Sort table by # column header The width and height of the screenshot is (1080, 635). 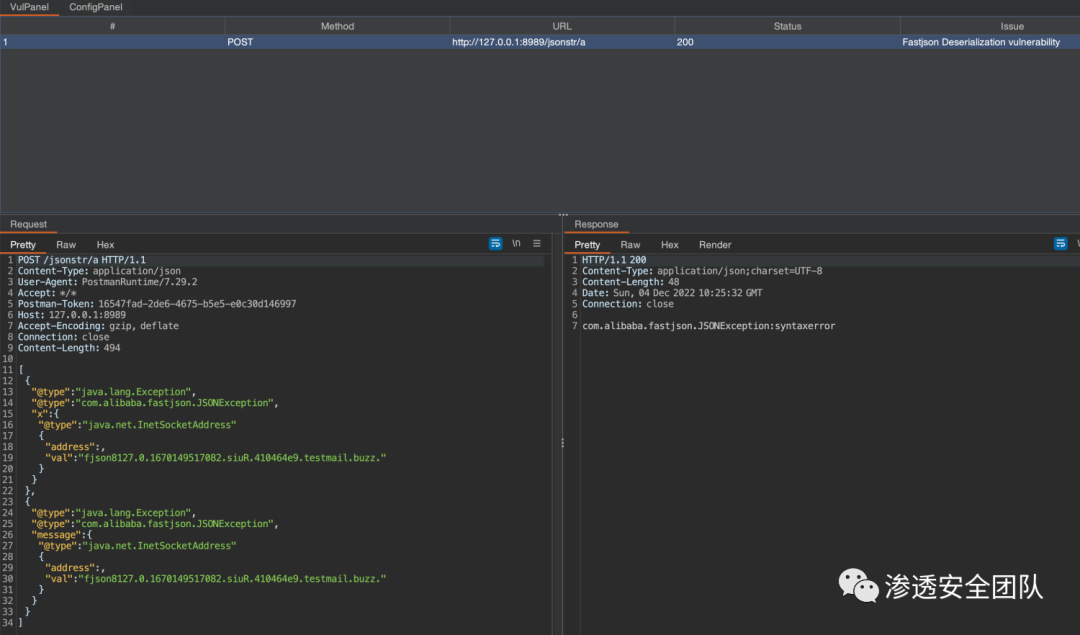(112, 26)
